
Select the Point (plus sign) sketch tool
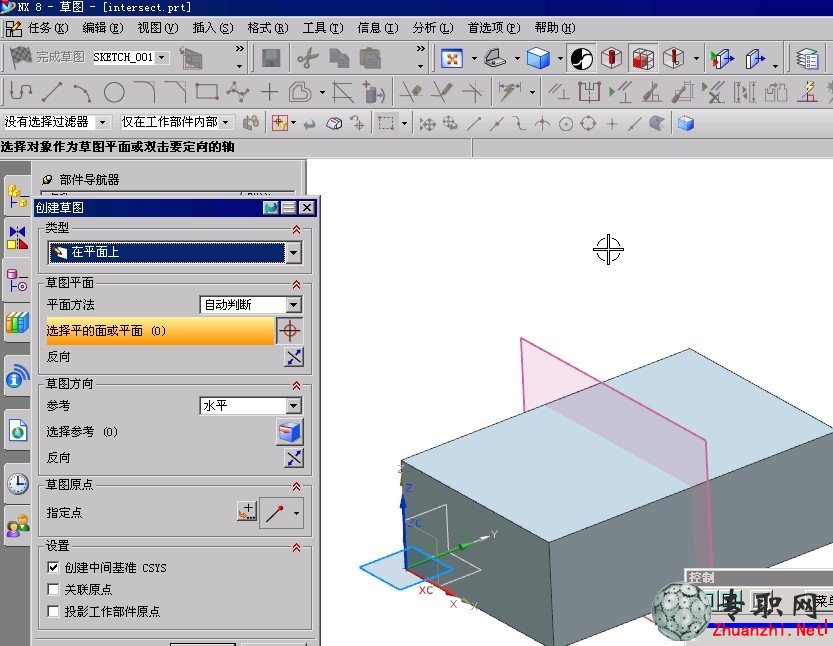click(269, 92)
